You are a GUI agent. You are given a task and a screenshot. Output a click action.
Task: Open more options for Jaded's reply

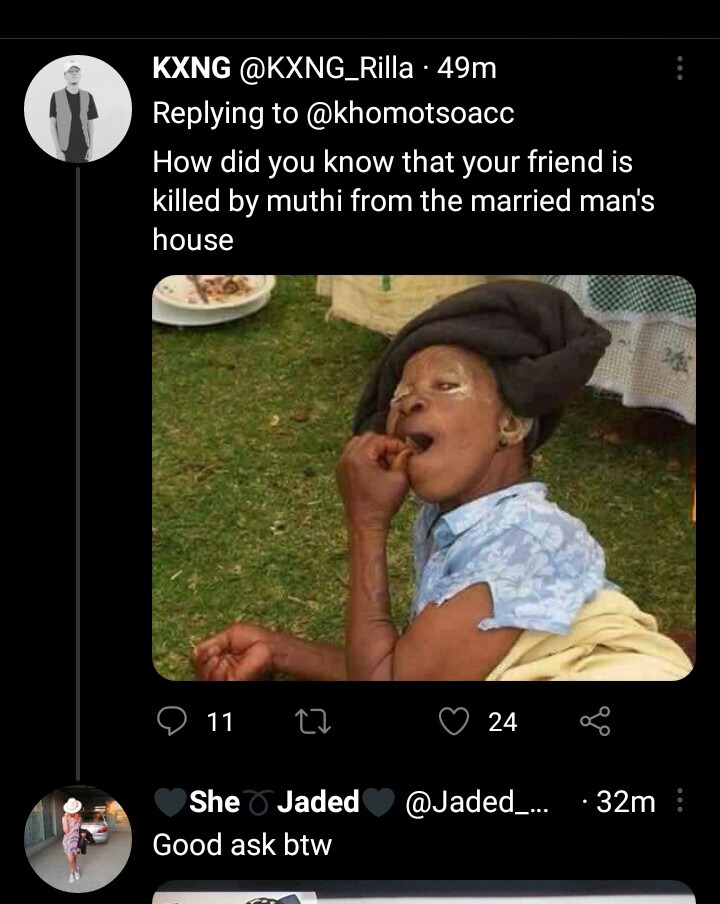pos(680,801)
